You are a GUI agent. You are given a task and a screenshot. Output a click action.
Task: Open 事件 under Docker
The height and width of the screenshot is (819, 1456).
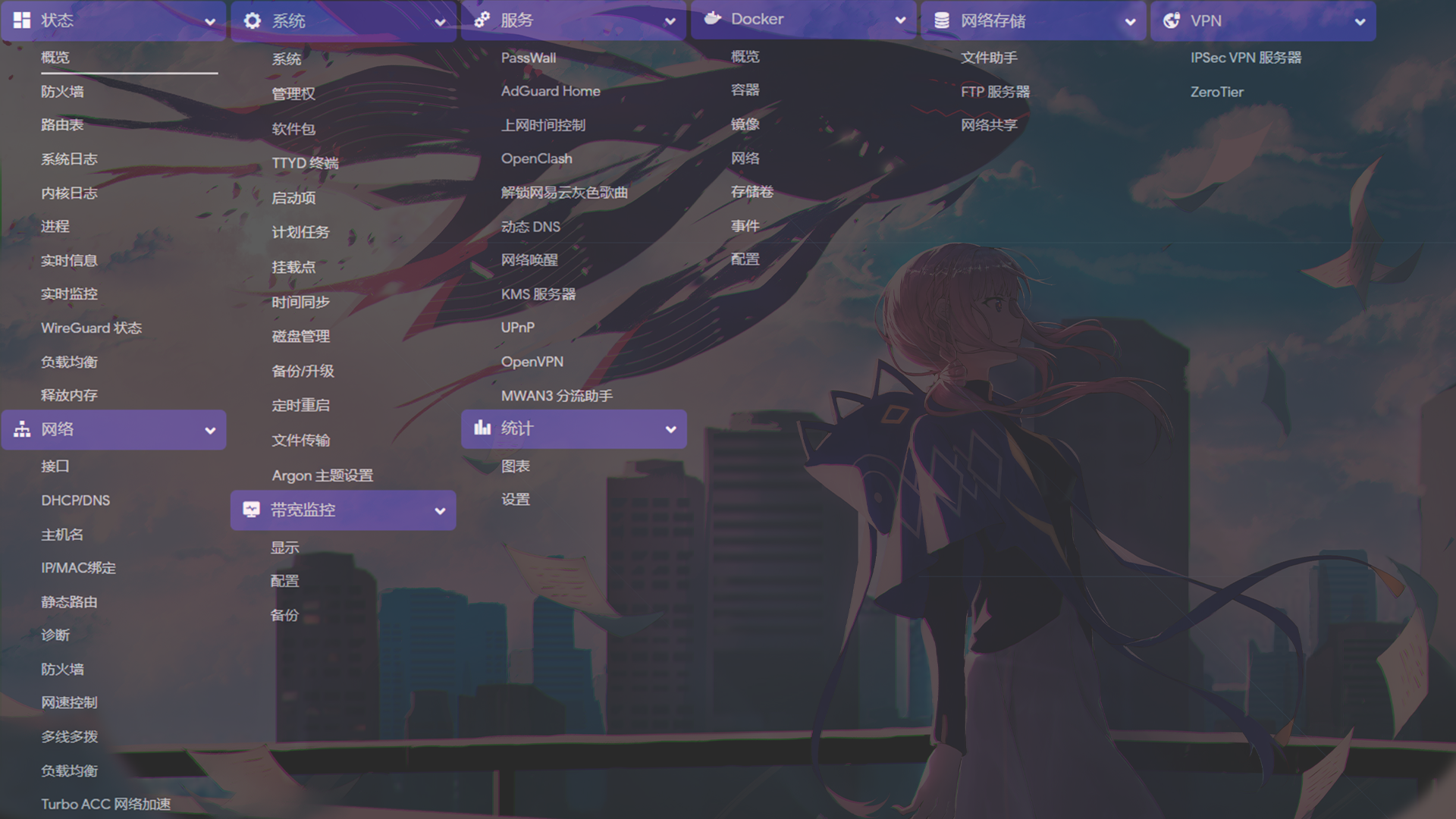tap(745, 226)
